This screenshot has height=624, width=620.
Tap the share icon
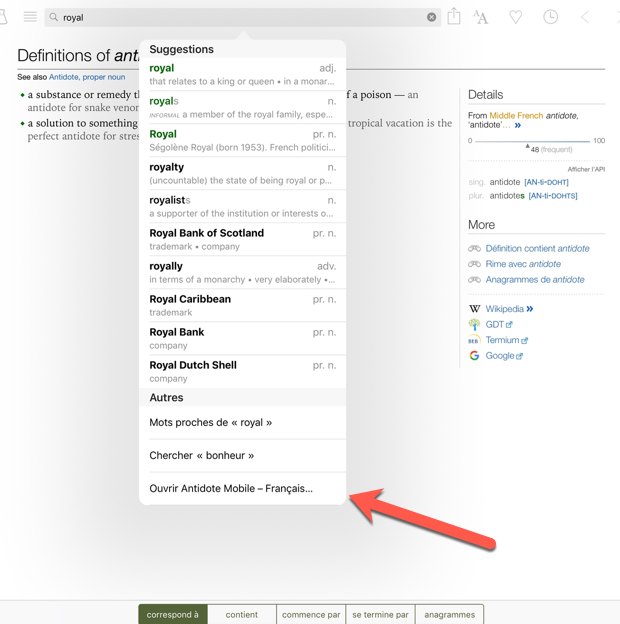pos(454,16)
